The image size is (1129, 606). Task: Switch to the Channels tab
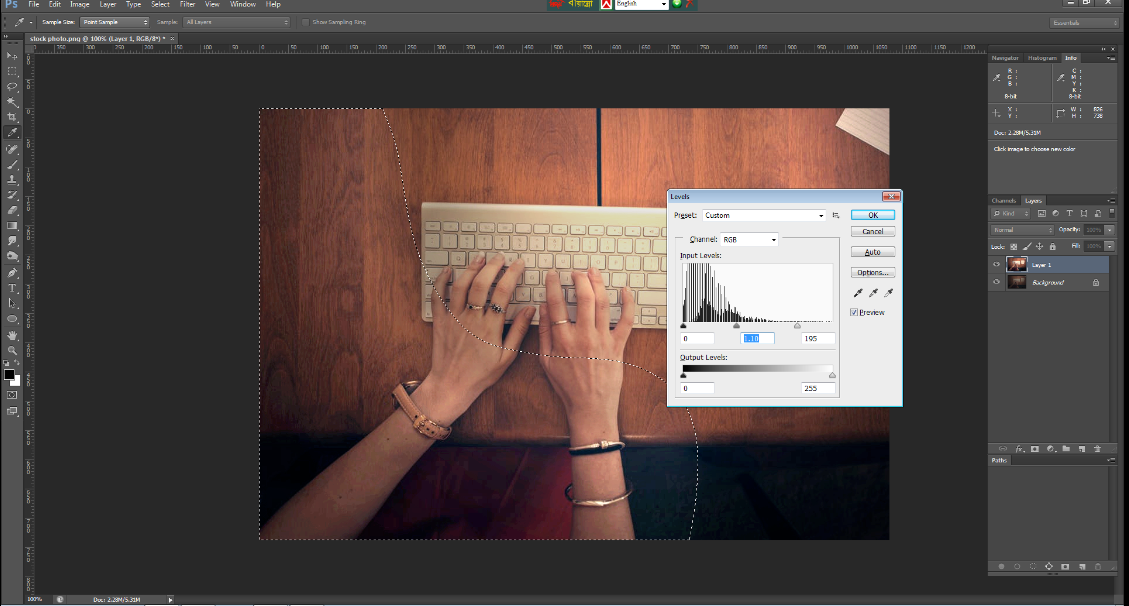tap(1006, 200)
